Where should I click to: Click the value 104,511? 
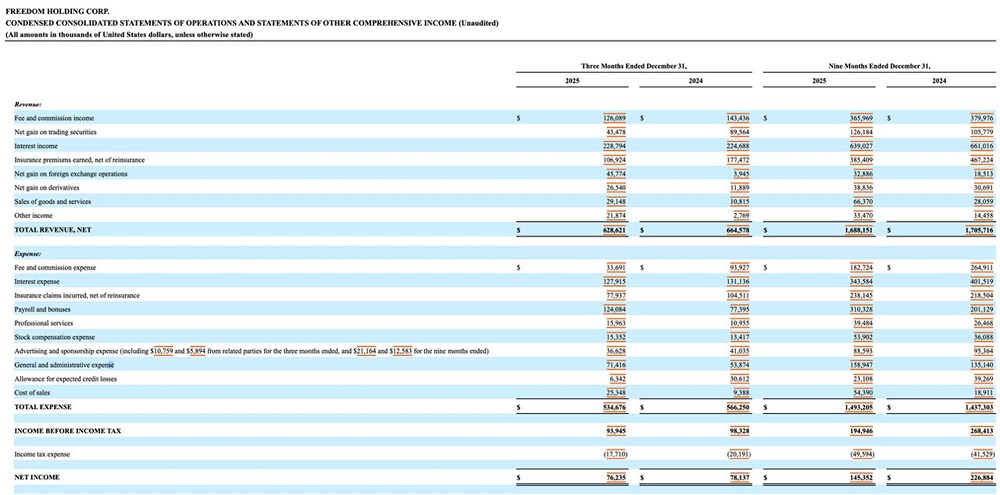(x=736, y=296)
